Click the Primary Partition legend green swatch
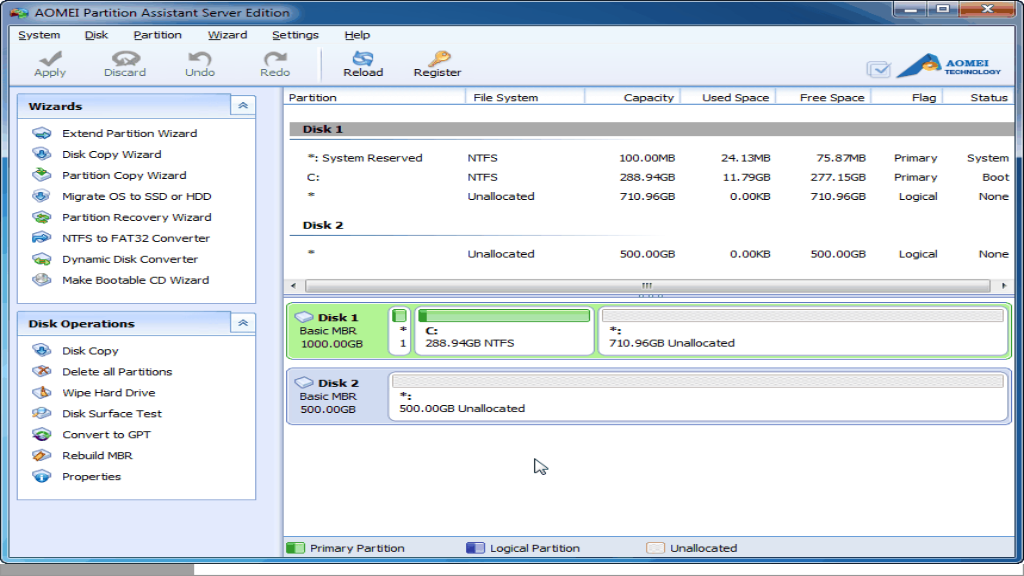Viewport: 1024px width, 576px height. click(x=296, y=548)
